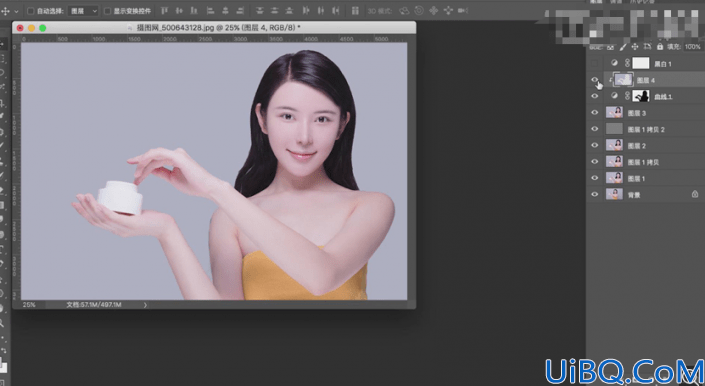Viewport: 705px width, 386px height.
Task: Click the 背景 layer lock icon
Action: [695, 194]
